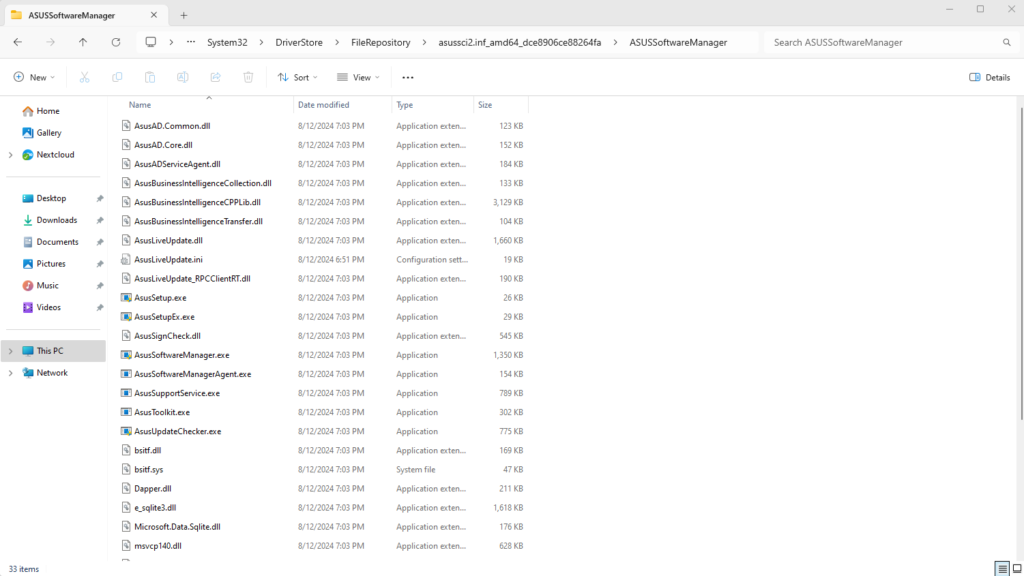Screen dimensions: 1024x576
Task: Click the Delete trash icon
Action: [248, 77]
